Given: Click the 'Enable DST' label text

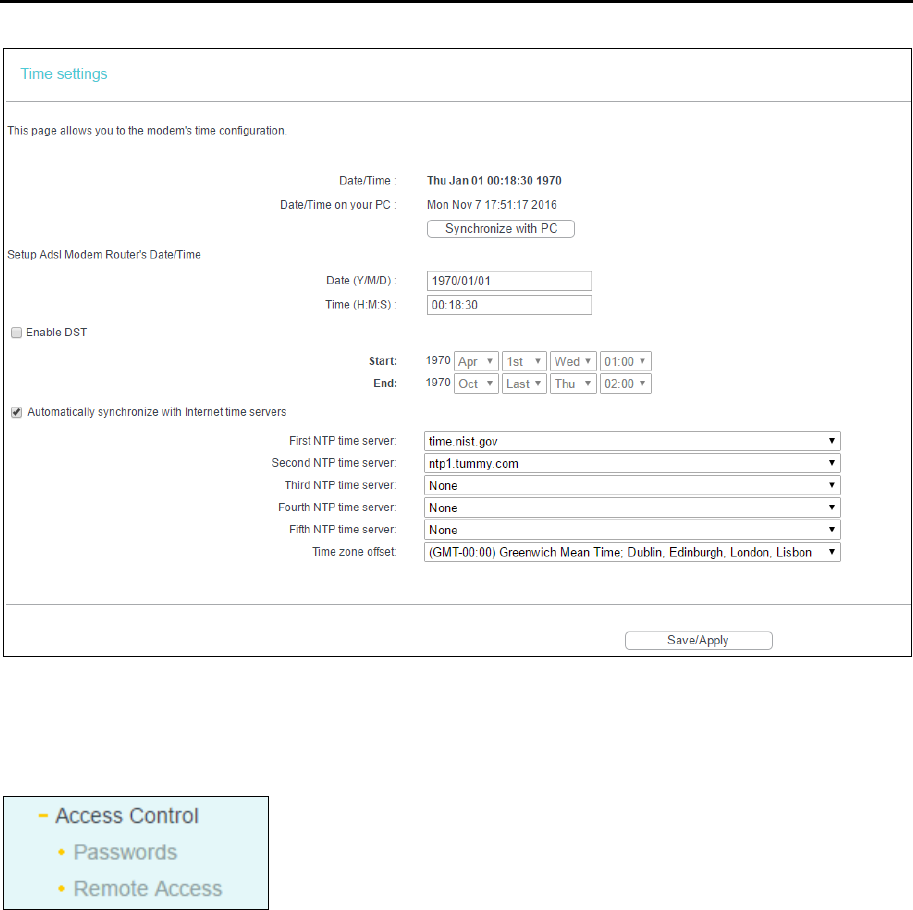Looking at the screenshot, I should (x=56, y=332).
